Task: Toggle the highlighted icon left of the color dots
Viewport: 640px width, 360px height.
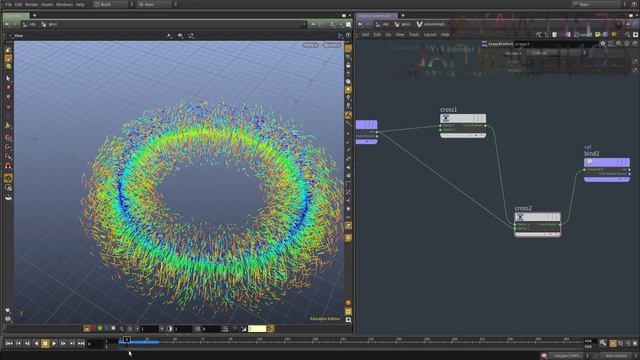Action: 87,329
